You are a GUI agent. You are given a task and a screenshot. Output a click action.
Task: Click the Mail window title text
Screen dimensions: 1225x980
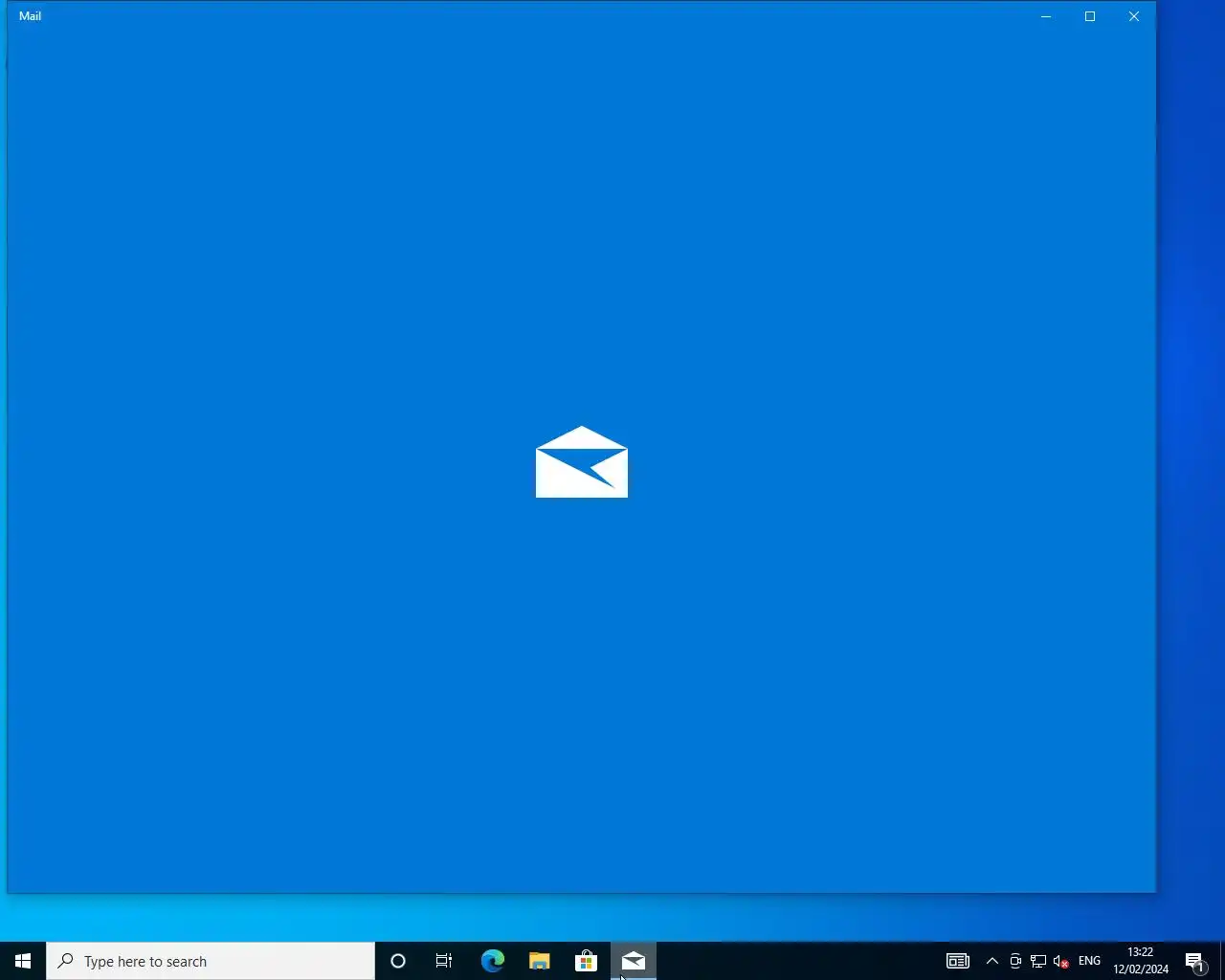[30, 16]
